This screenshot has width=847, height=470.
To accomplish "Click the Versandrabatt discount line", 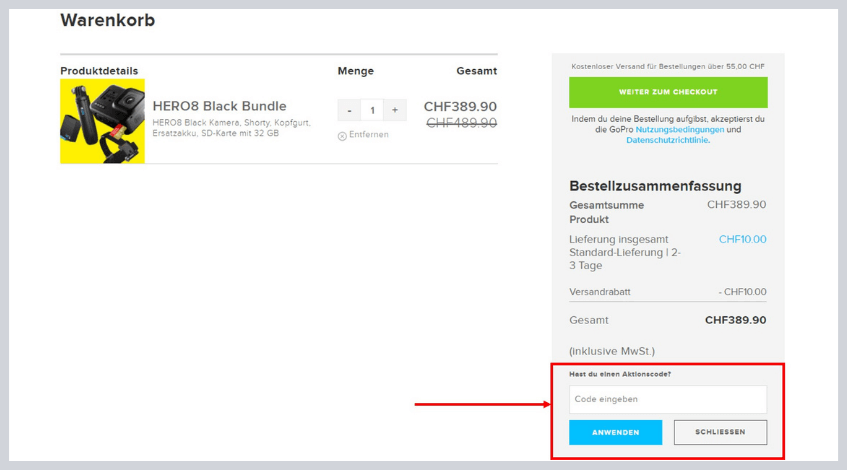I will click(668, 292).
